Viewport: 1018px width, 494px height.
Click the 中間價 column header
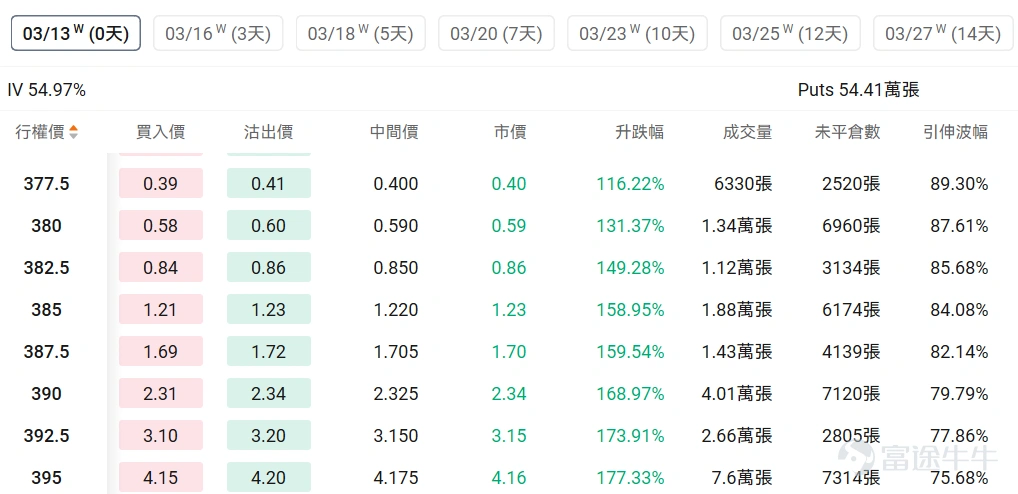click(x=394, y=132)
